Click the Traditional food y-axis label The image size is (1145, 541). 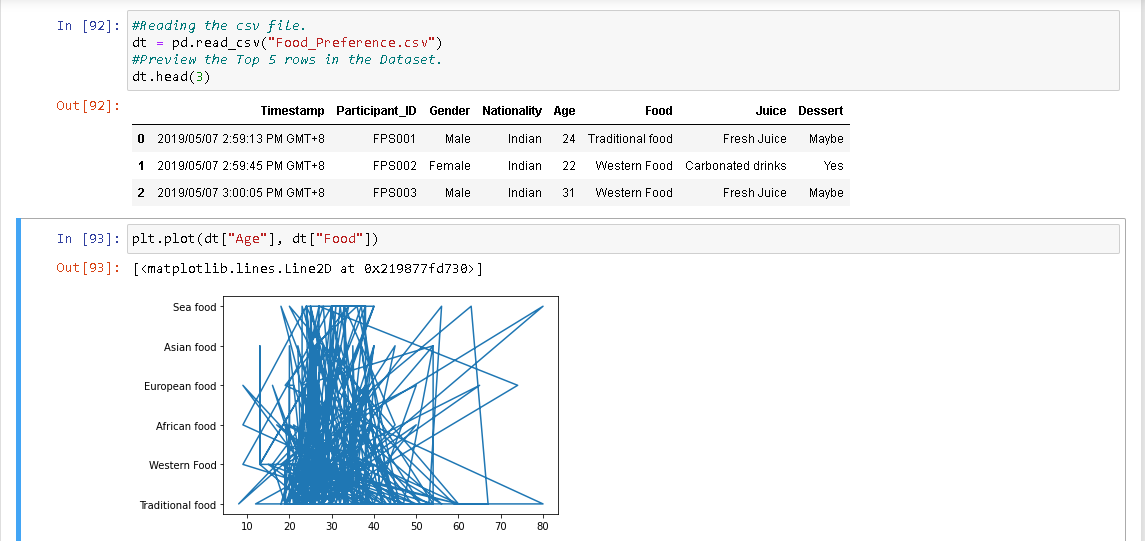tap(178, 504)
